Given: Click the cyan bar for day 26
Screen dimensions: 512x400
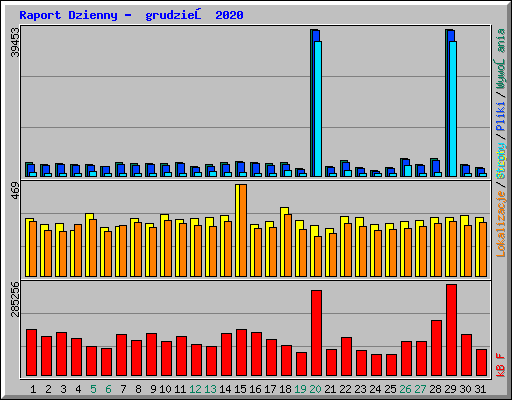Looking at the screenshot, I should [408, 171].
